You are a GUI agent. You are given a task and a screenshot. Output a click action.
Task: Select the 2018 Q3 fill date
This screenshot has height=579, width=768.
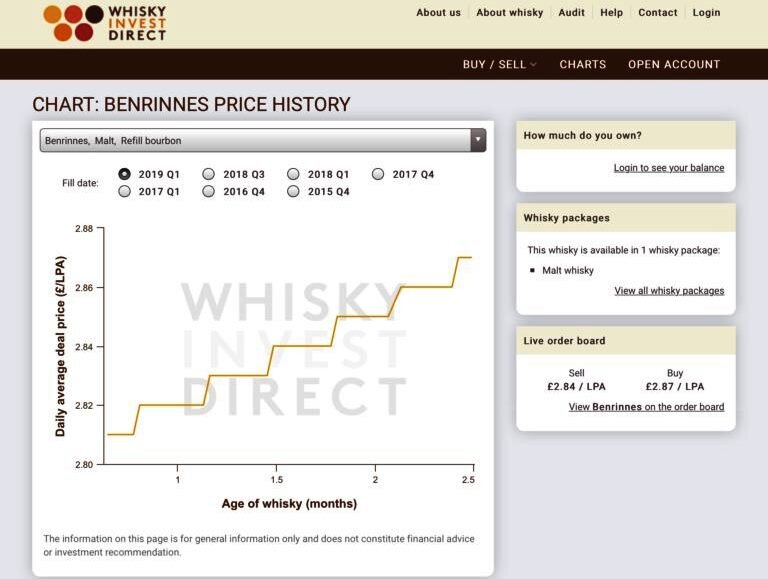[209, 174]
